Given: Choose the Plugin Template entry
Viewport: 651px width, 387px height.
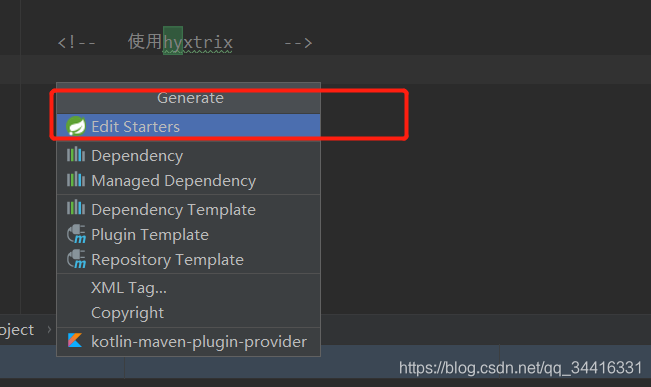Looking at the screenshot, I should (188, 235).
